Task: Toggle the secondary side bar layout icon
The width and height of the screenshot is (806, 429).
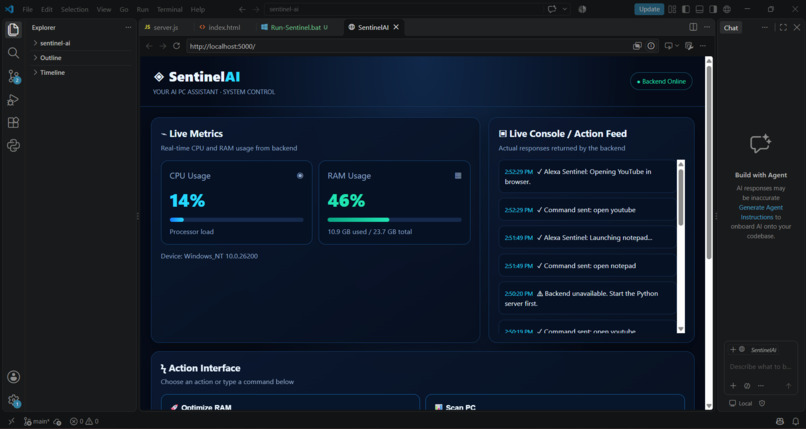Action: click(x=713, y=9)
